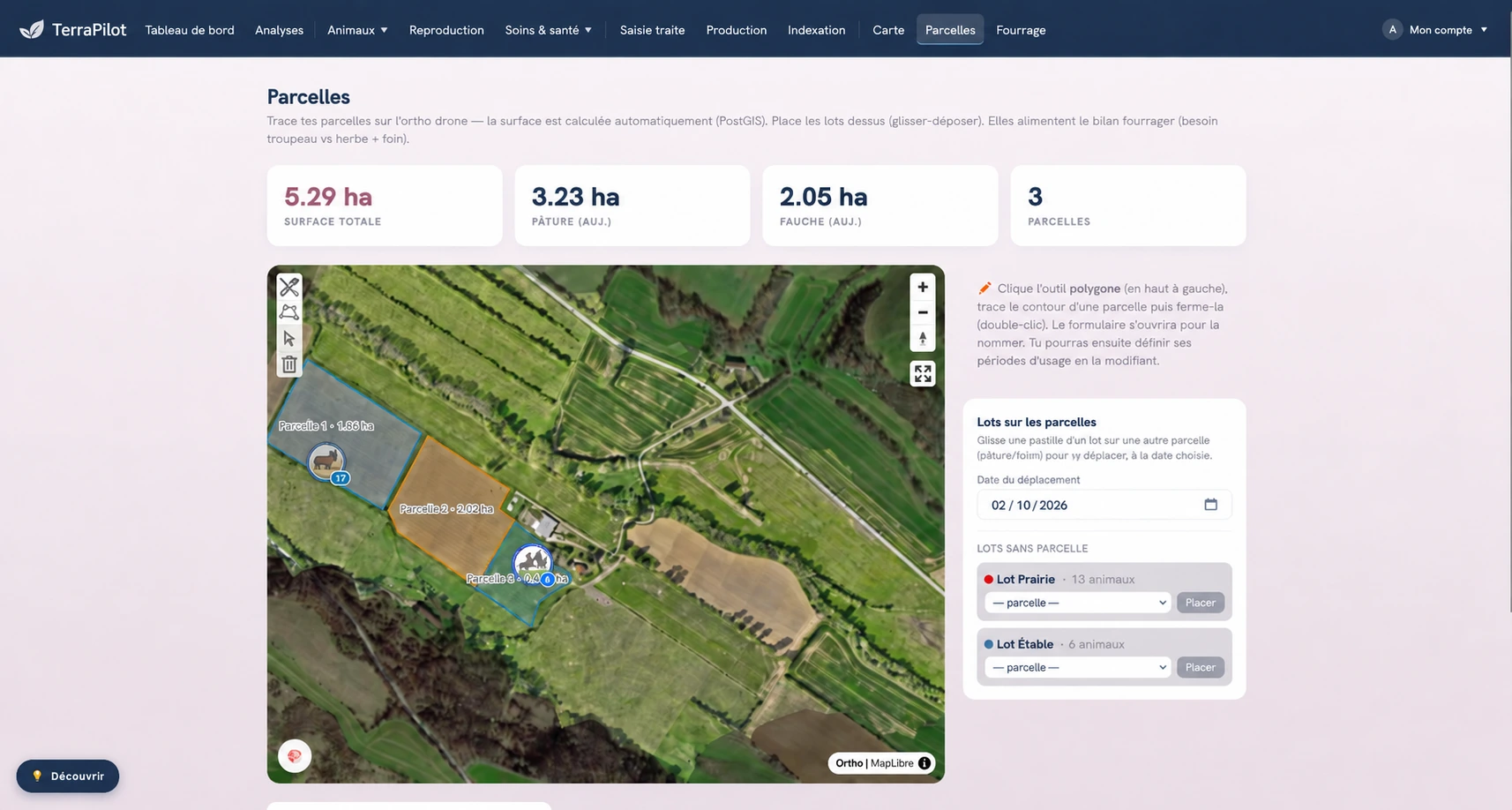This screenshot has height=810, width=1512.
Task: Click the TerraPilot leaf logo
Action: pos(32,29)
